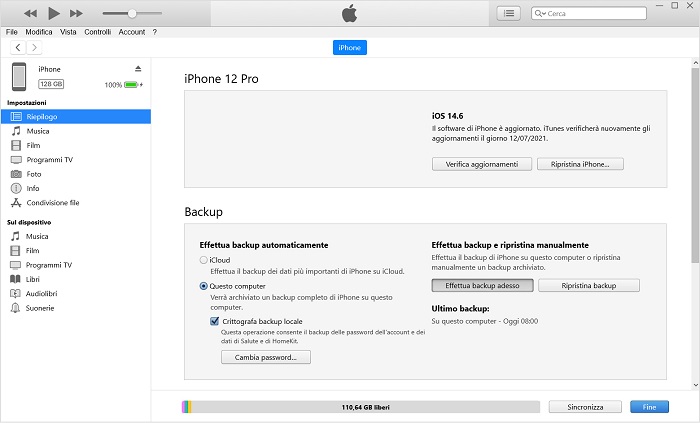Click the Cerca search field
The height and width of the screenshot is (423, 700).
point(589,13)
